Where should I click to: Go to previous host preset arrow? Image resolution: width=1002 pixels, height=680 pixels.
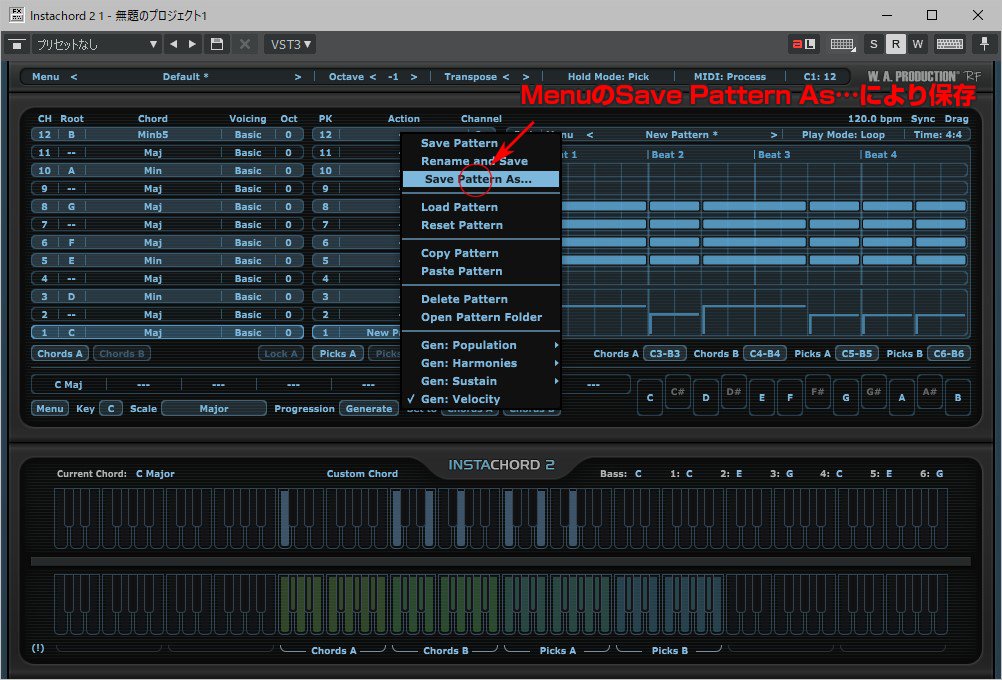point(174,44)
